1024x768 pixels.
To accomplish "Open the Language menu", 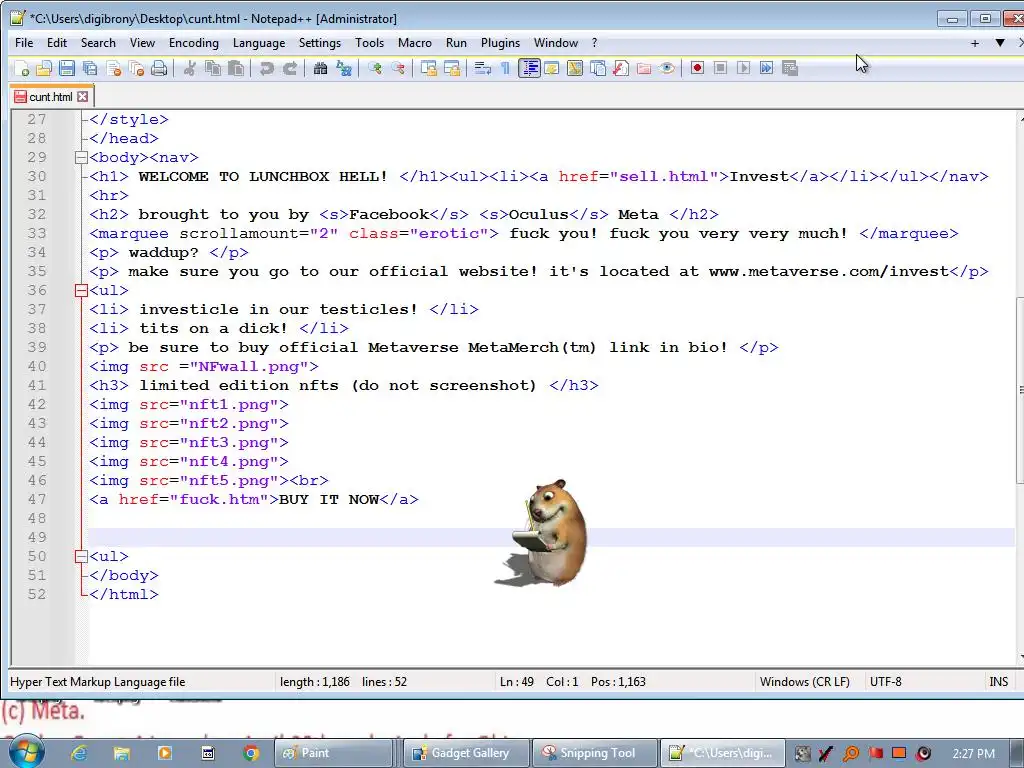I will [x=259, y=43].
